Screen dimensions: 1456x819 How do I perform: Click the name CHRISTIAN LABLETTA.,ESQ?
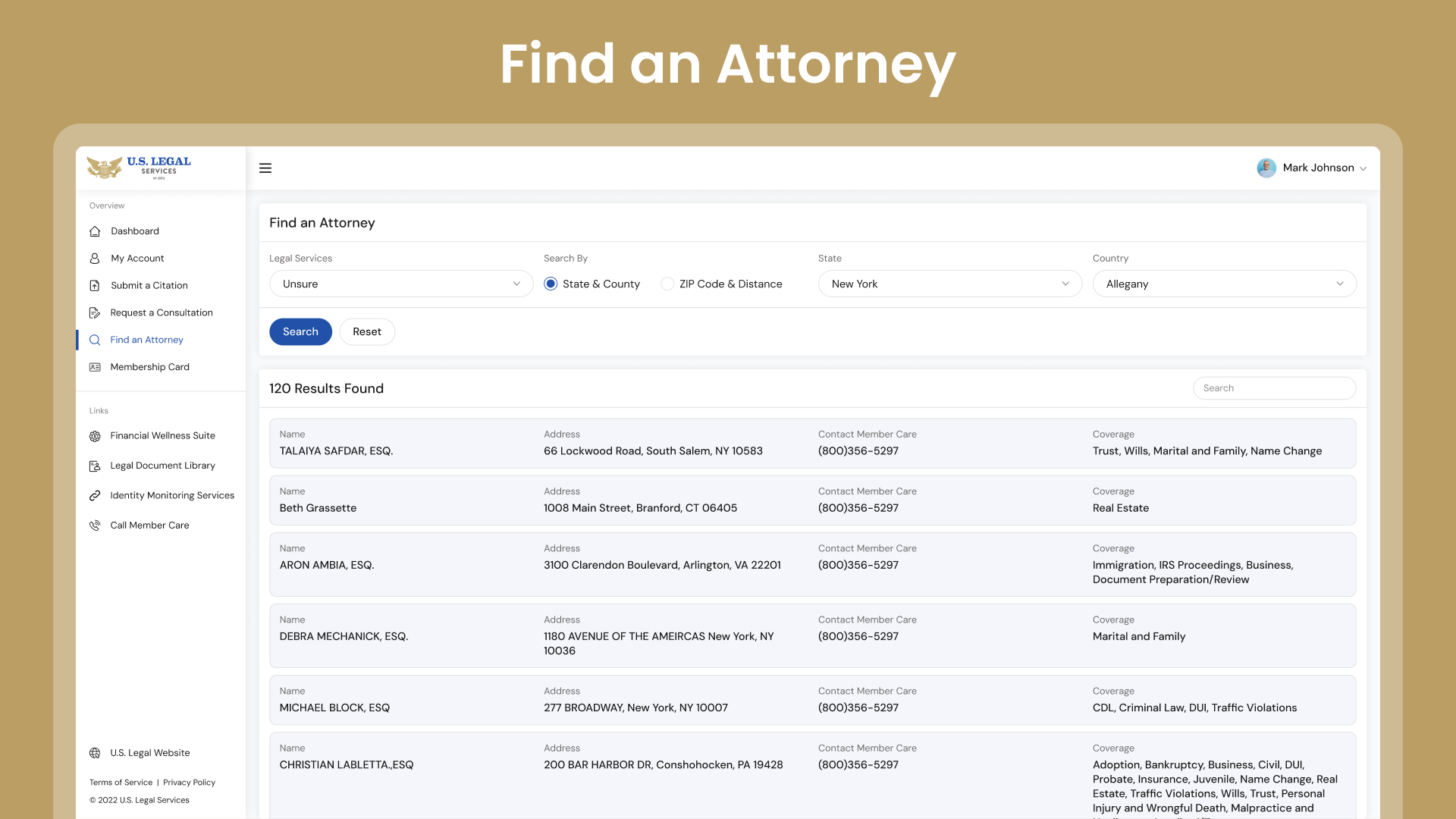(x=347, y=764)
